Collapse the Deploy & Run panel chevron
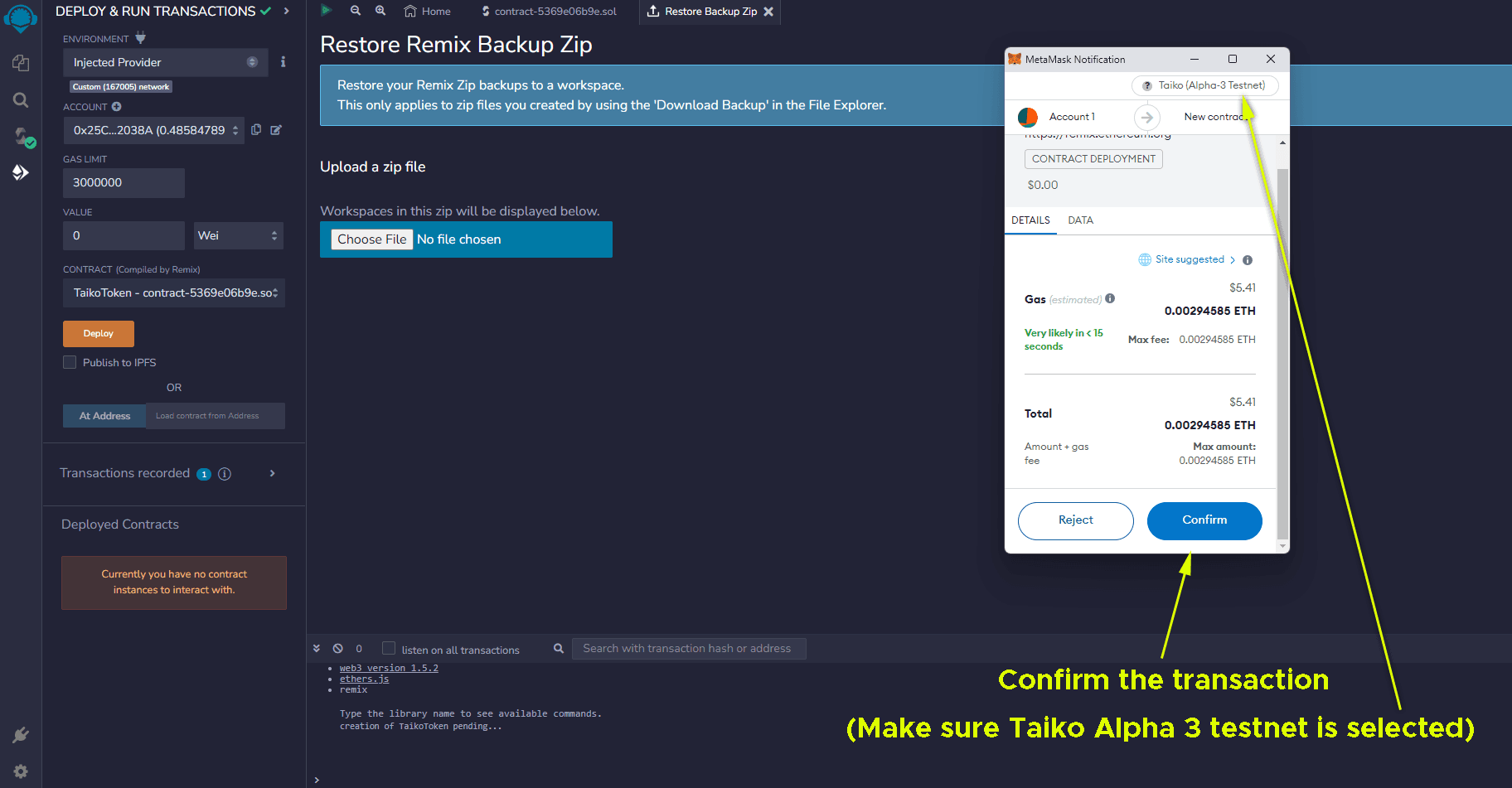Screen dimensions: 1512x788 tap(287, 11)
